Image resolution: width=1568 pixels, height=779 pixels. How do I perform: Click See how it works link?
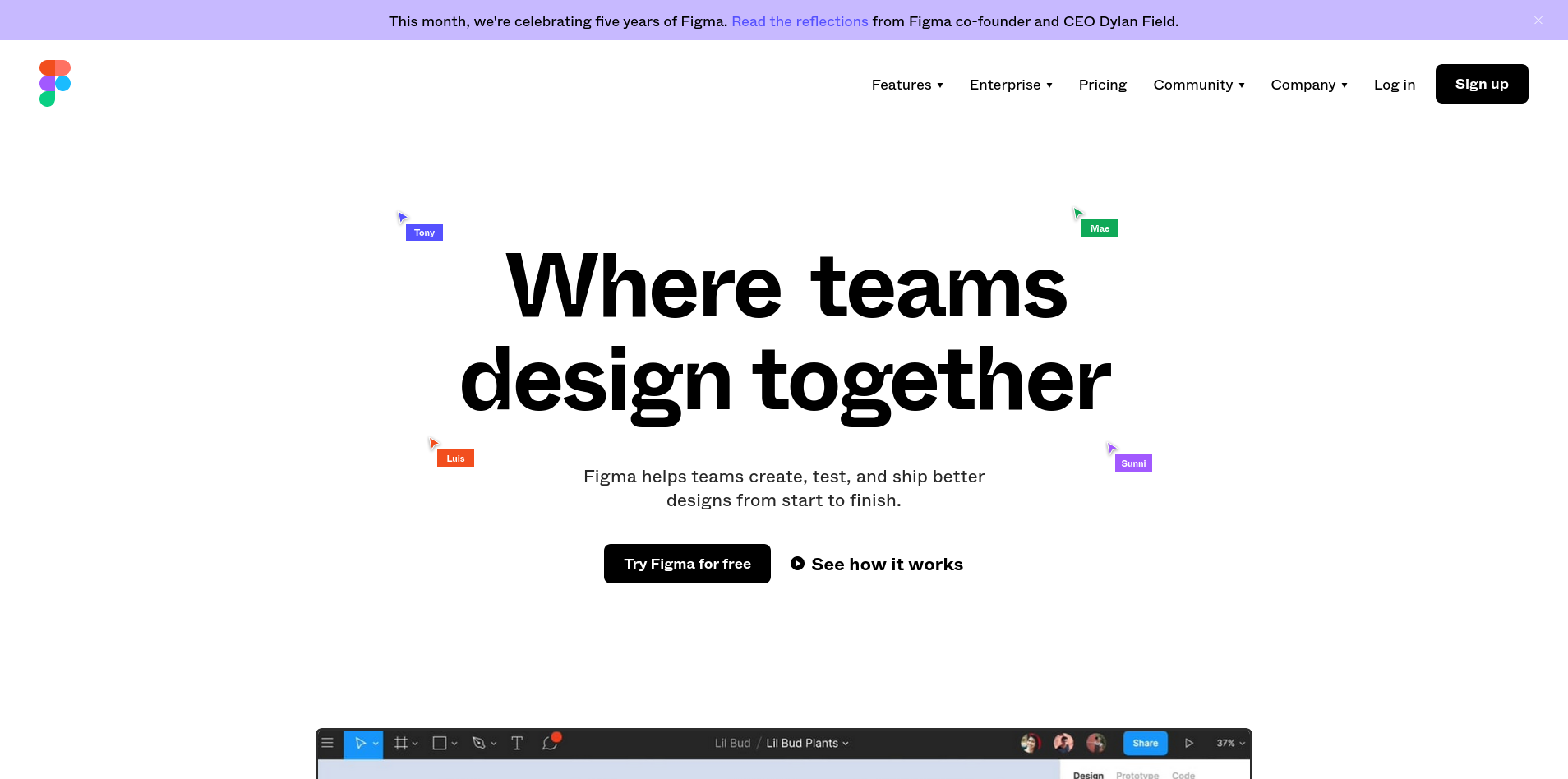pos(877,565)
